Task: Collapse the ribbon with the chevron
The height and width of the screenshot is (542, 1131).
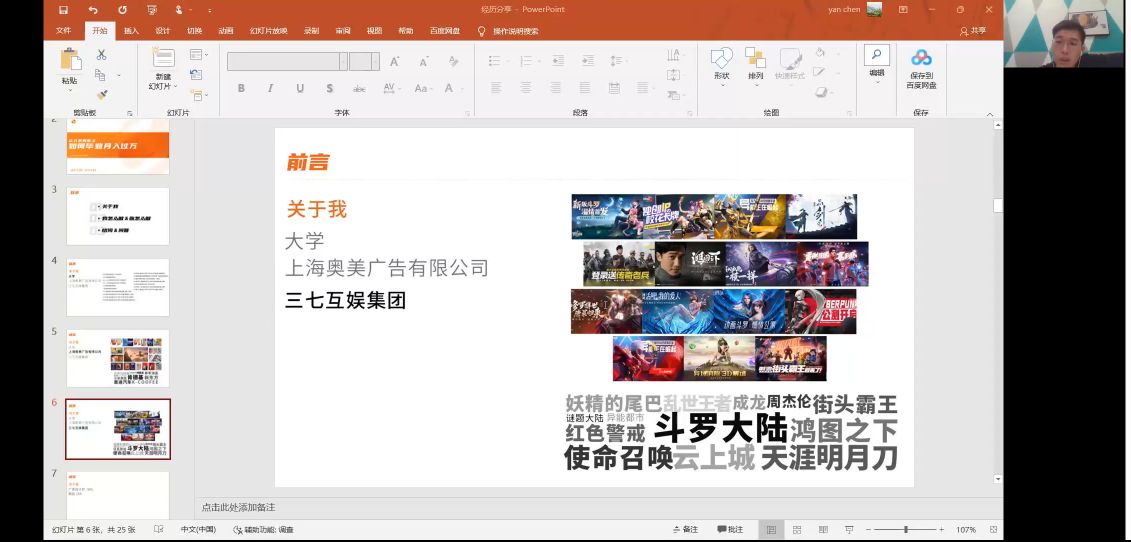Action: 990,113
